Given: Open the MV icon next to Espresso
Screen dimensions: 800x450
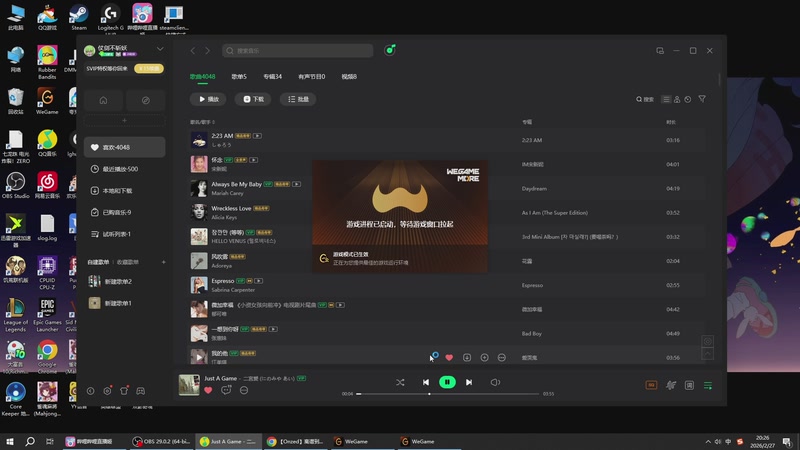Looking at the screenshot, I should (259, 281).
